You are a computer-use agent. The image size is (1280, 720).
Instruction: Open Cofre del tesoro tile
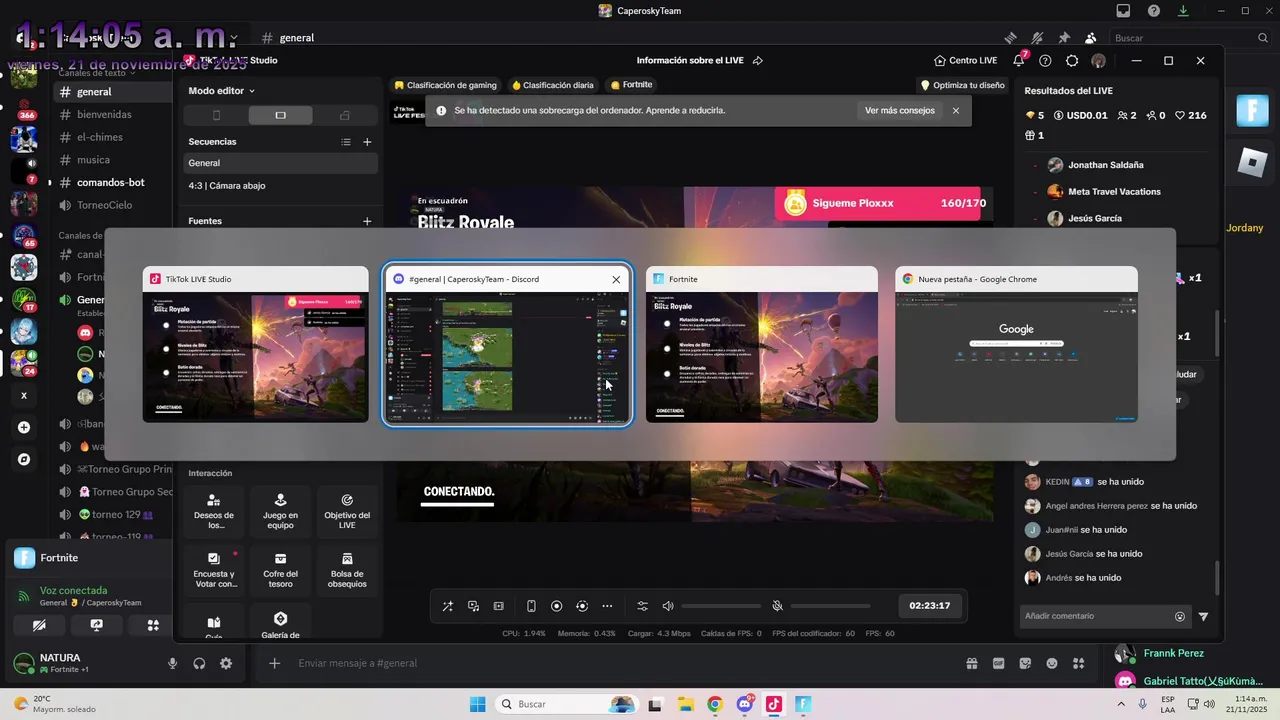tap(280, 570)
